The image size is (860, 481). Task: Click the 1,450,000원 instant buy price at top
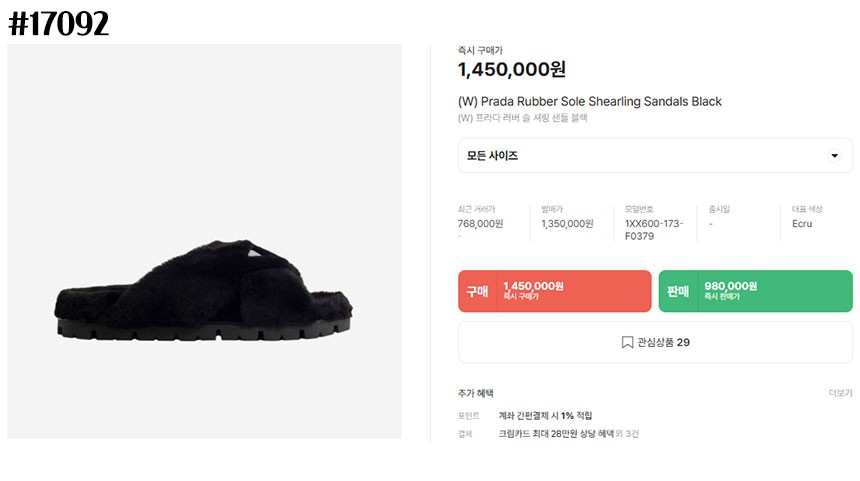pyautogui.click(x=512, y=69)
